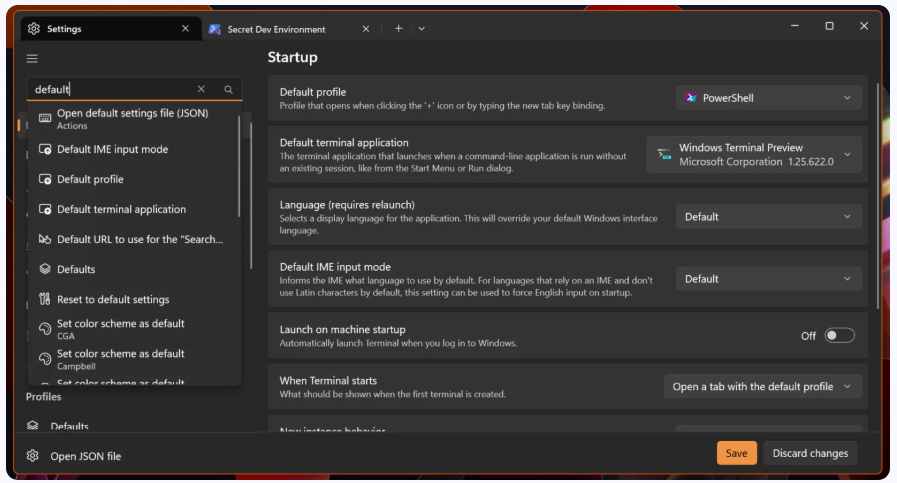This screenshot has width=897, height=483.
Task: Close the Secret Dev Environment tab
Action: click(x=366, y=29)
